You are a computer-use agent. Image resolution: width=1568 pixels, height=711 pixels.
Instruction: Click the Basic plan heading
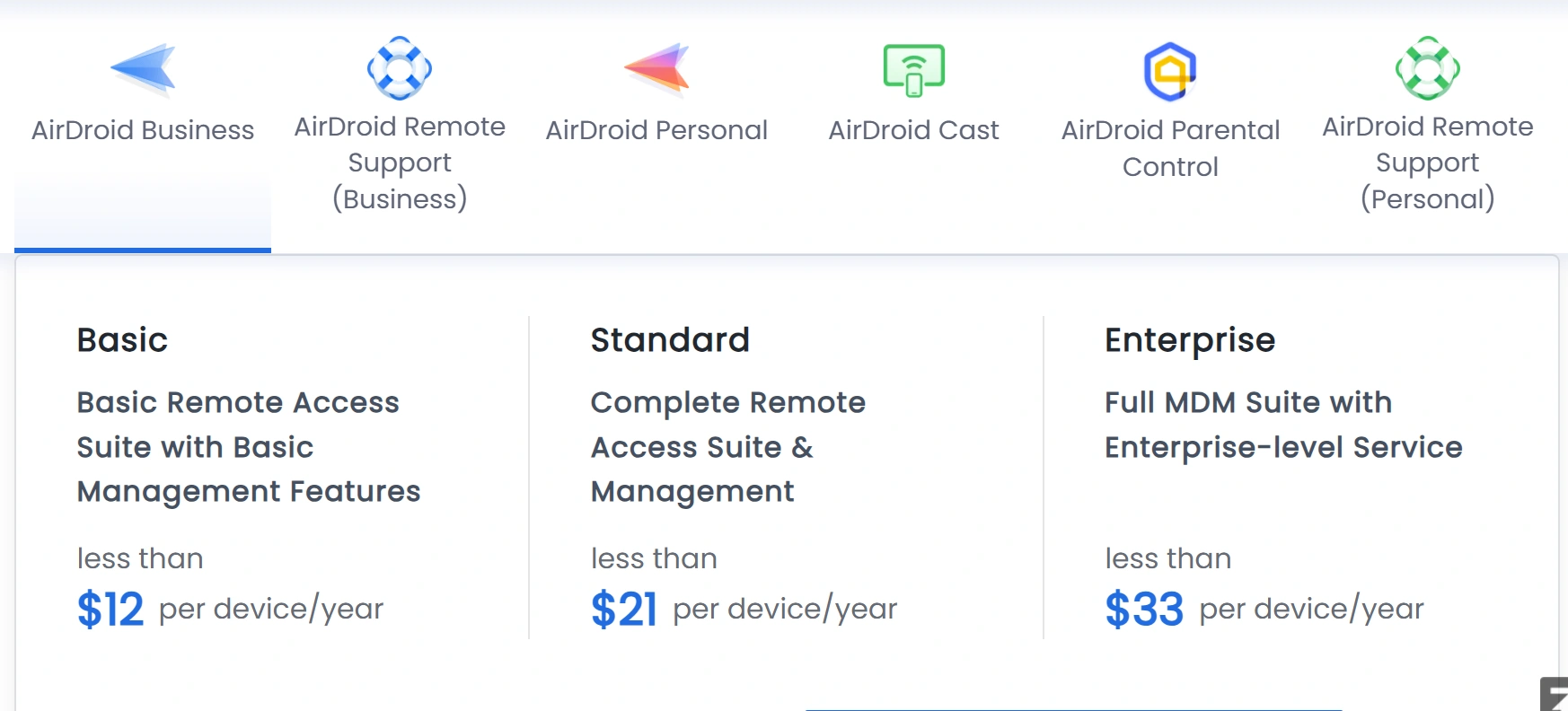coord(123,340)
